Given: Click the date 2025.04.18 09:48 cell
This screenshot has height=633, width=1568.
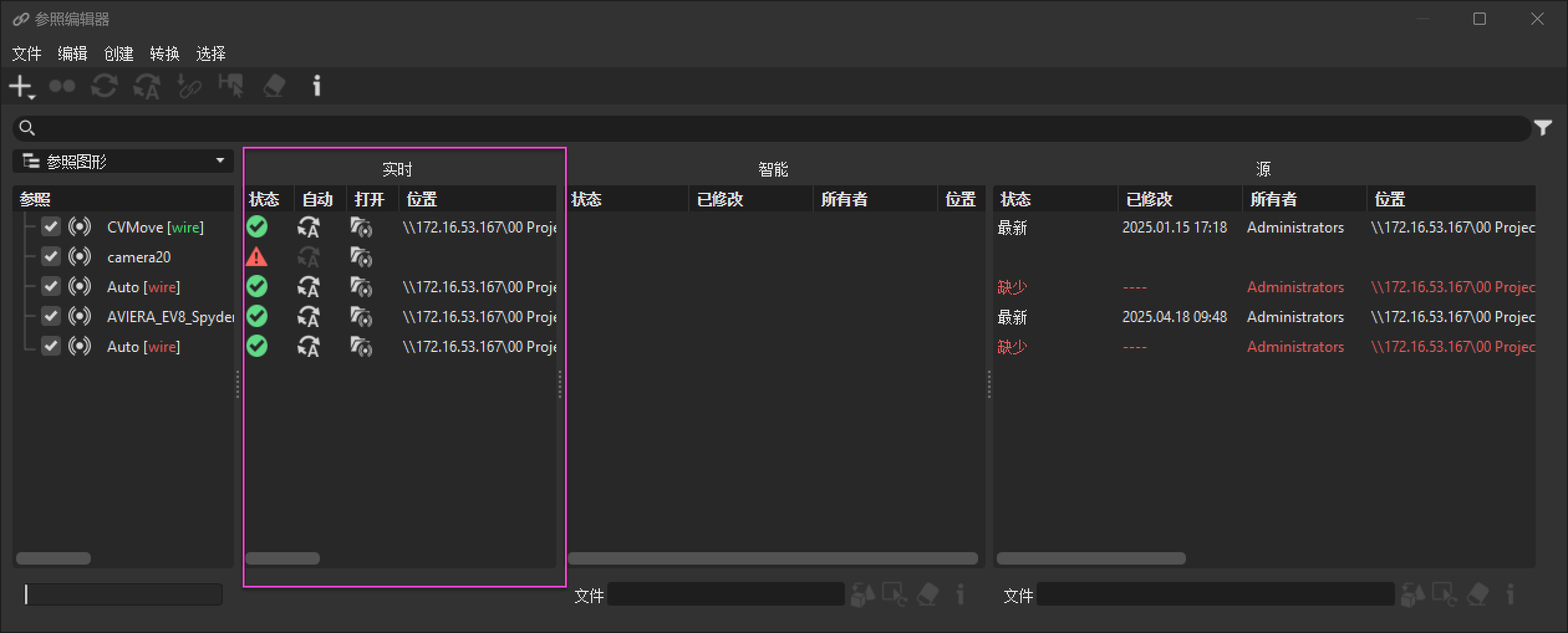Looking at the screenshot, I should pyautogui.click(x=1174, y=316).
